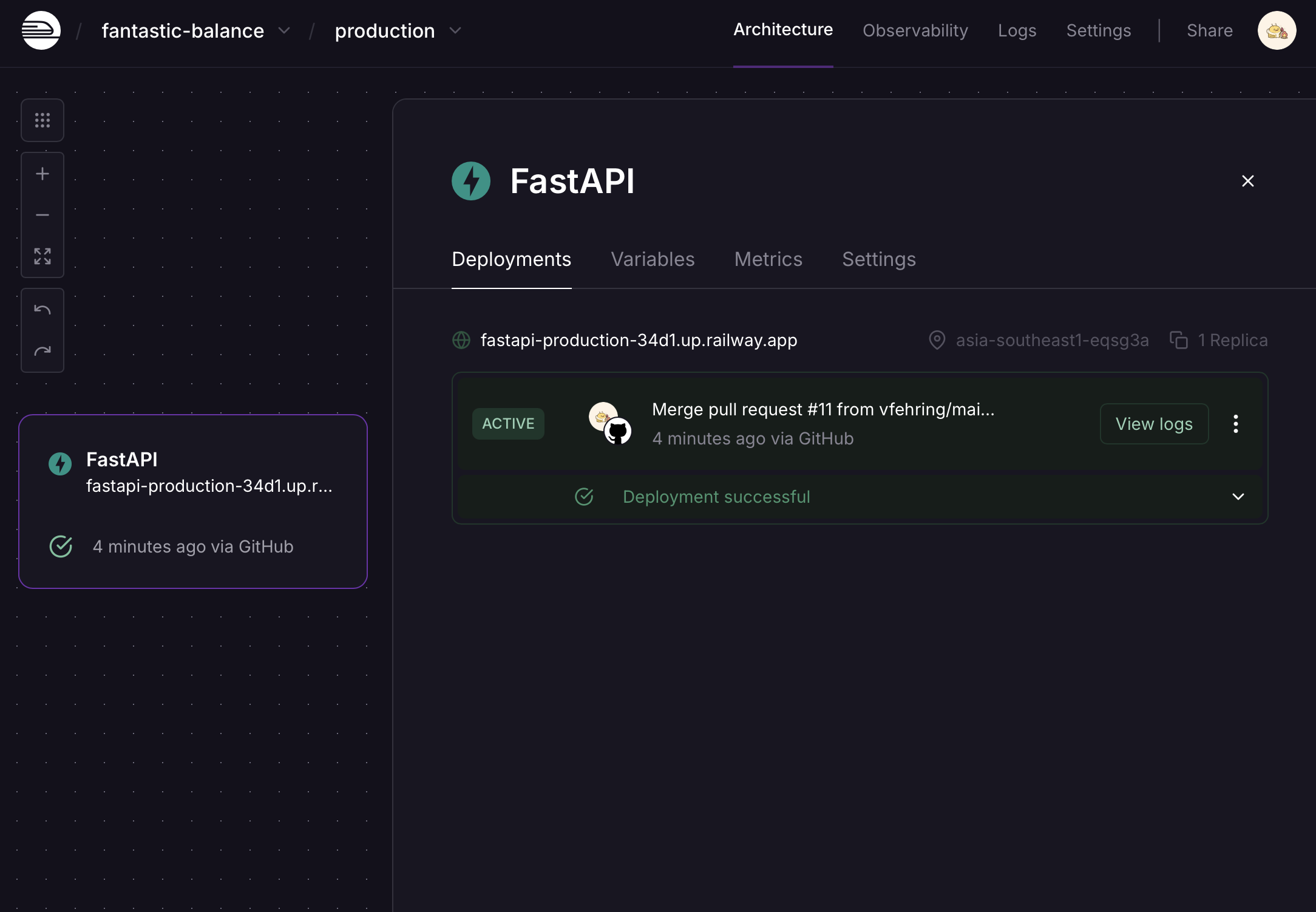Close the FastAPI service panel
Viewport: 1316px width, 912px height.
click(x=1248, y=181)
